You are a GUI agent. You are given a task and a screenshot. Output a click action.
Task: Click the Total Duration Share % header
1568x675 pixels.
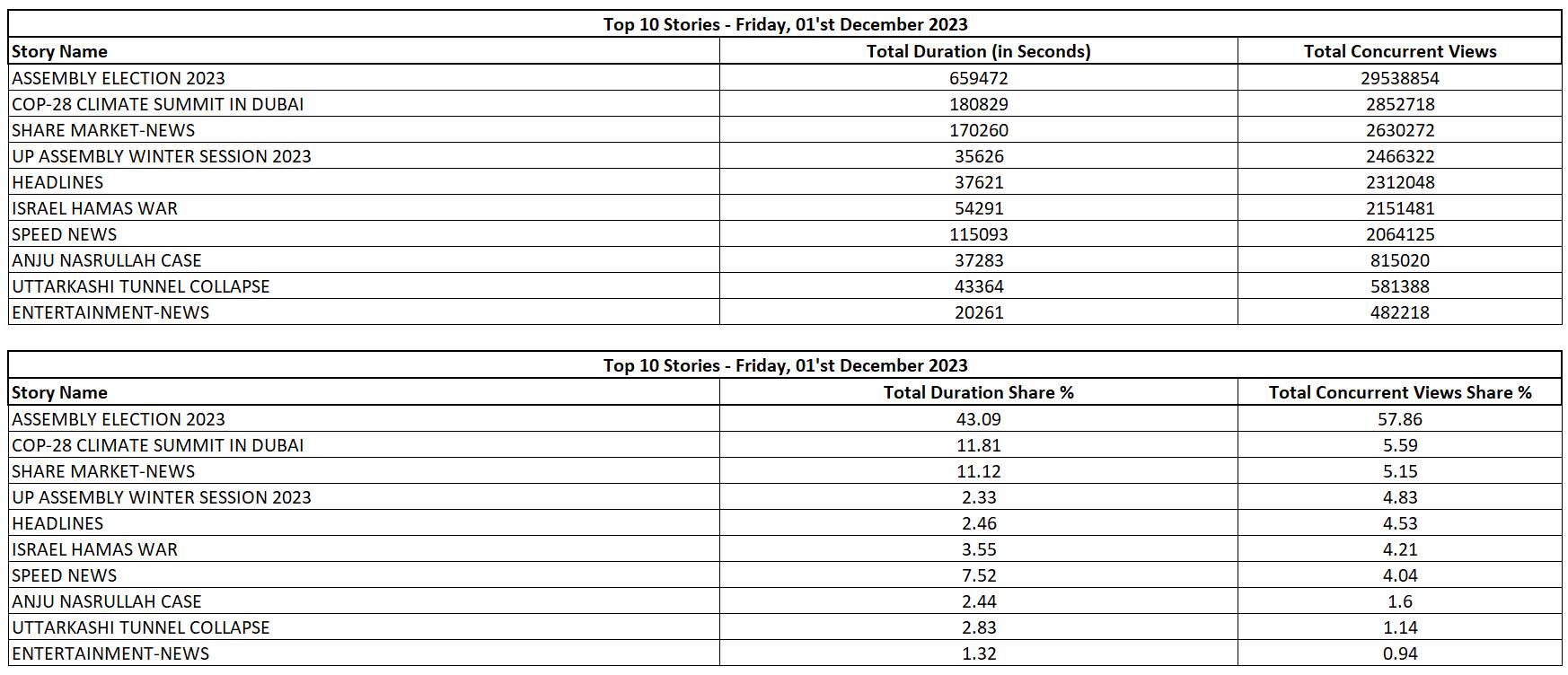pos(978,392)
